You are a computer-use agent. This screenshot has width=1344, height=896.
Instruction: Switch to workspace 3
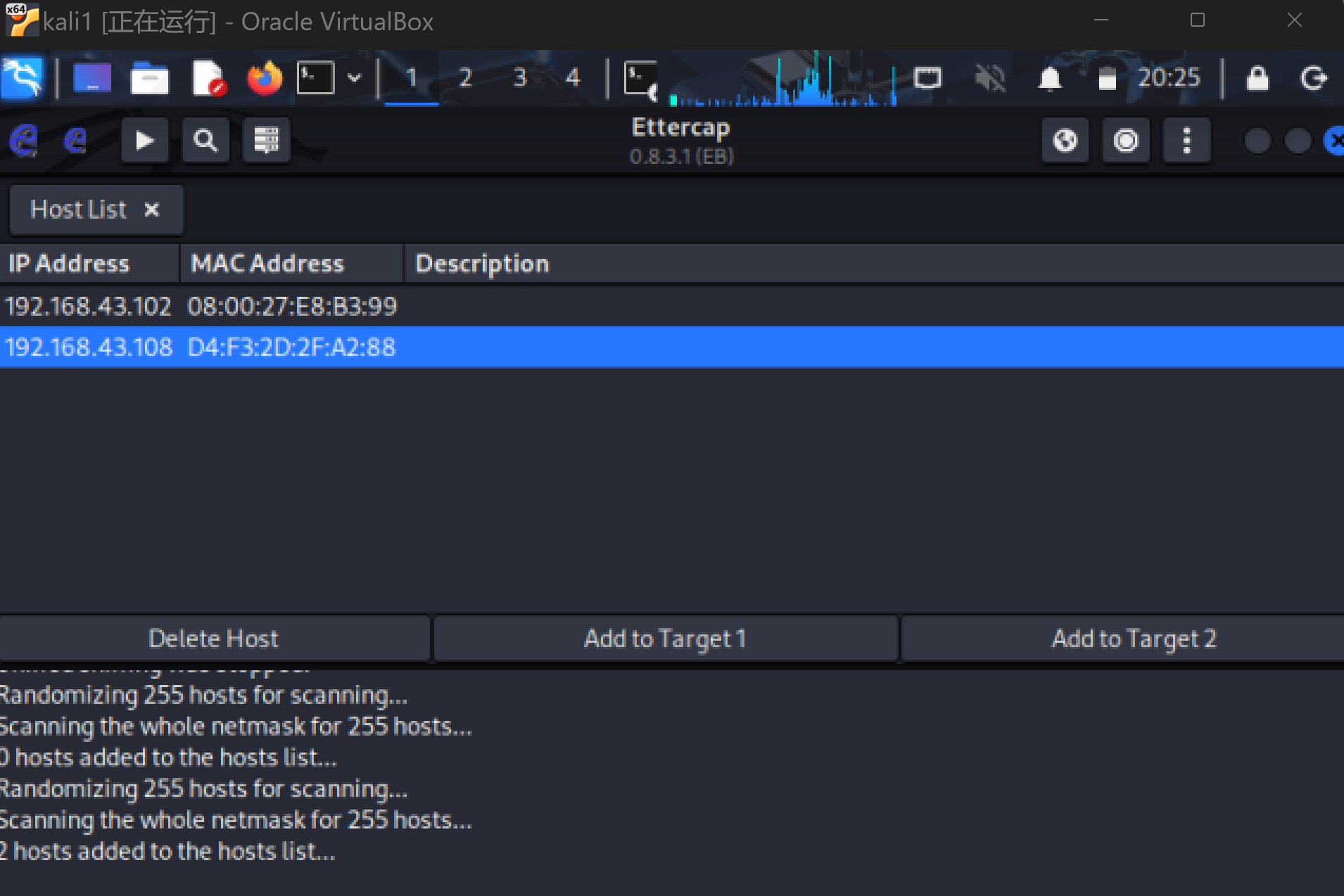point(519,77)
